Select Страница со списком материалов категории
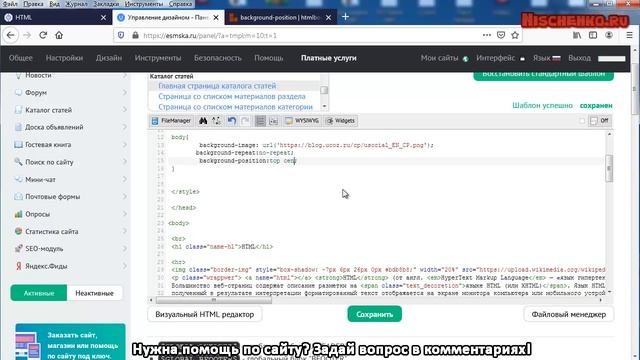Viewport: 640px width, 360px height. click(236, 107)
